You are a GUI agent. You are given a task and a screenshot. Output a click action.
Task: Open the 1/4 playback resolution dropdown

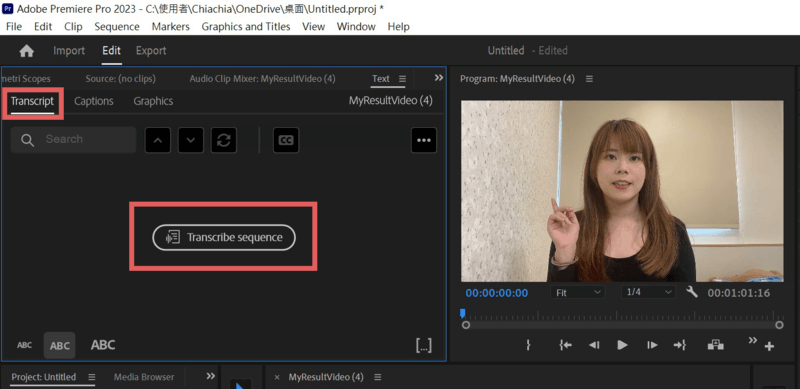648,293
